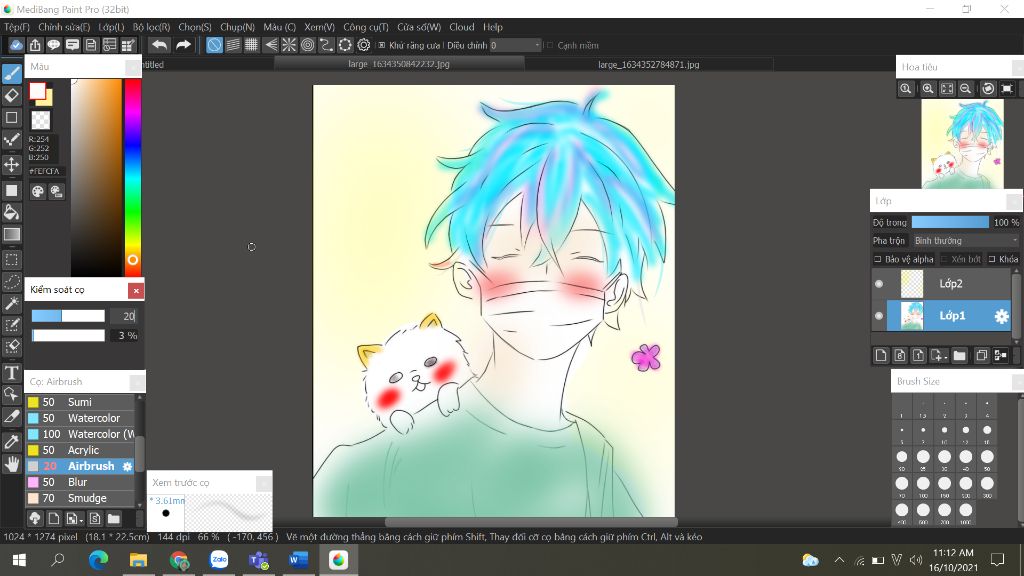Open the Pha trộn blend mode dropdown
Screen dimensions: 1024x576
(966, 241)
